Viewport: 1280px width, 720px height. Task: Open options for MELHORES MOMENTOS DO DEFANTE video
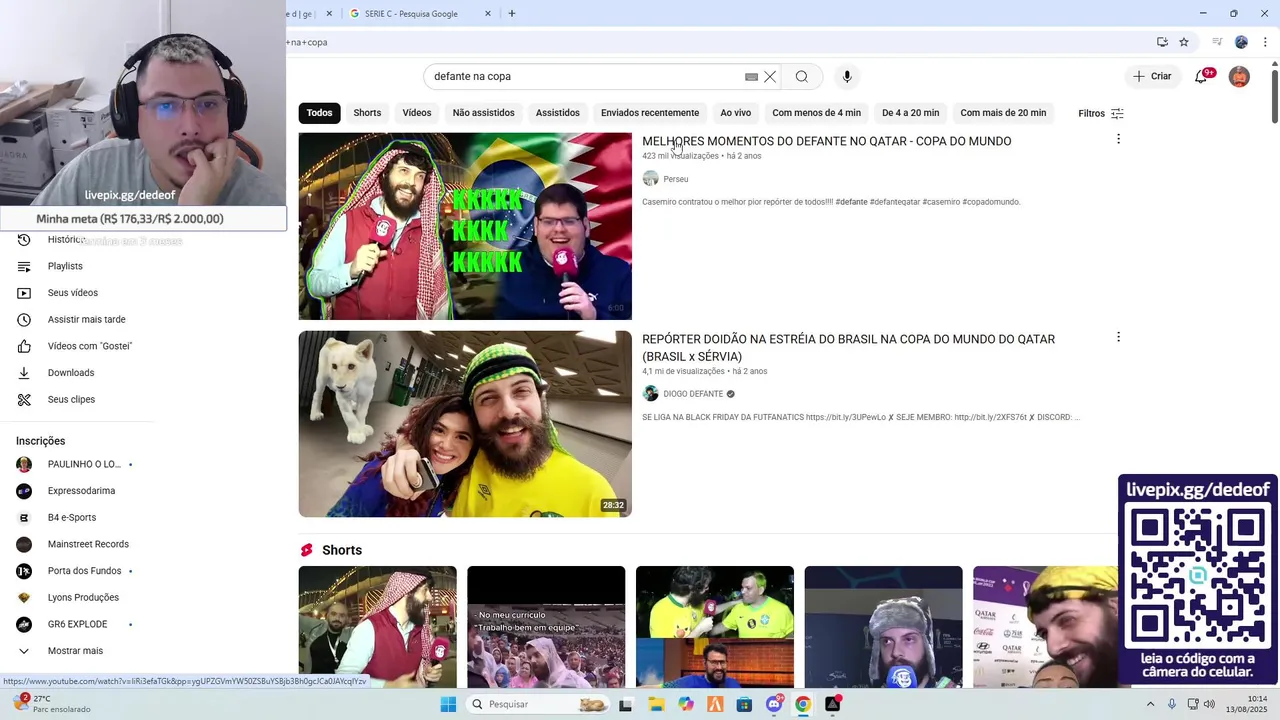(x=1118, y=139)
